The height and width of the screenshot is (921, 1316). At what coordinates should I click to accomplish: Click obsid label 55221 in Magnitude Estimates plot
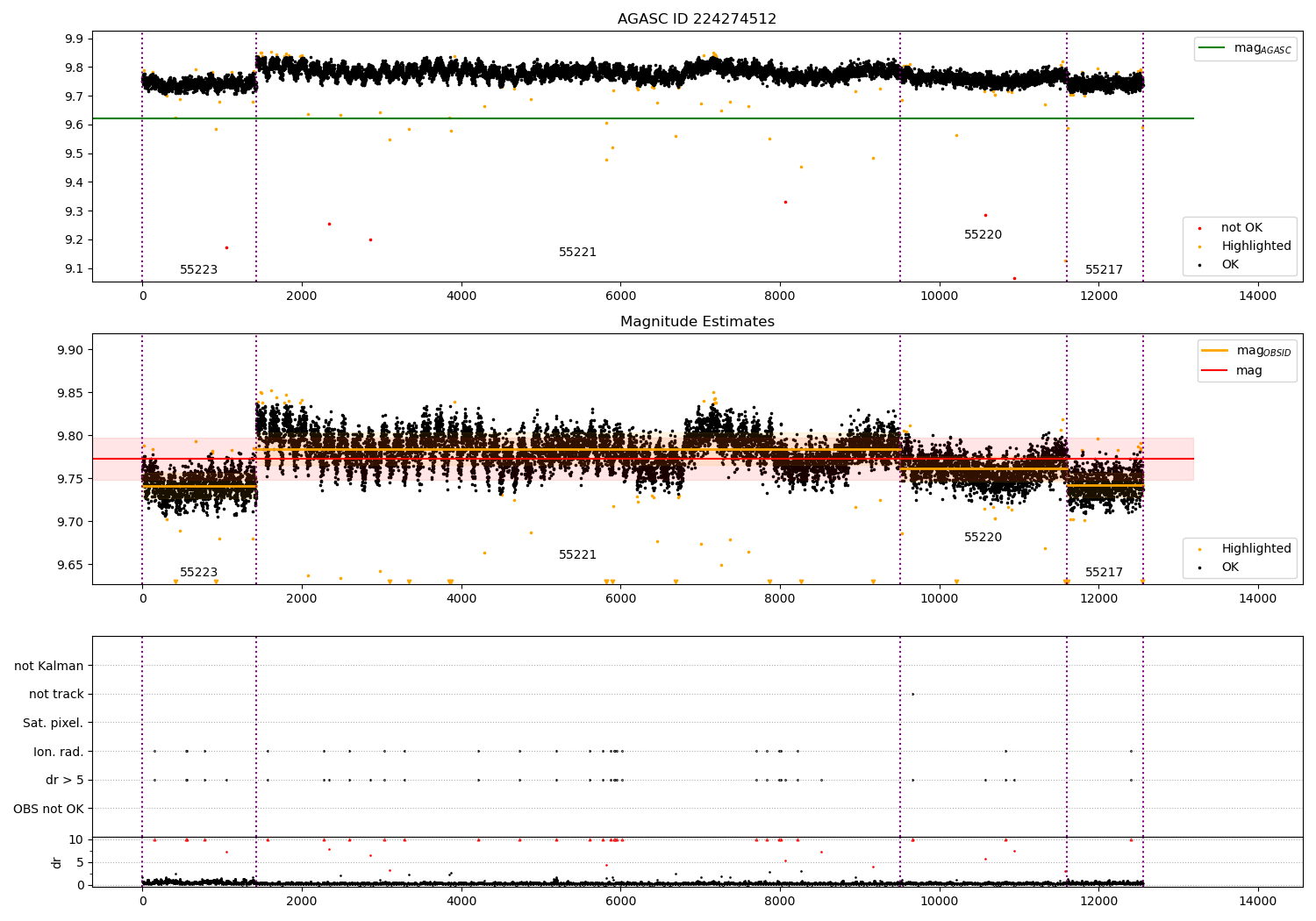pos(577,555)
